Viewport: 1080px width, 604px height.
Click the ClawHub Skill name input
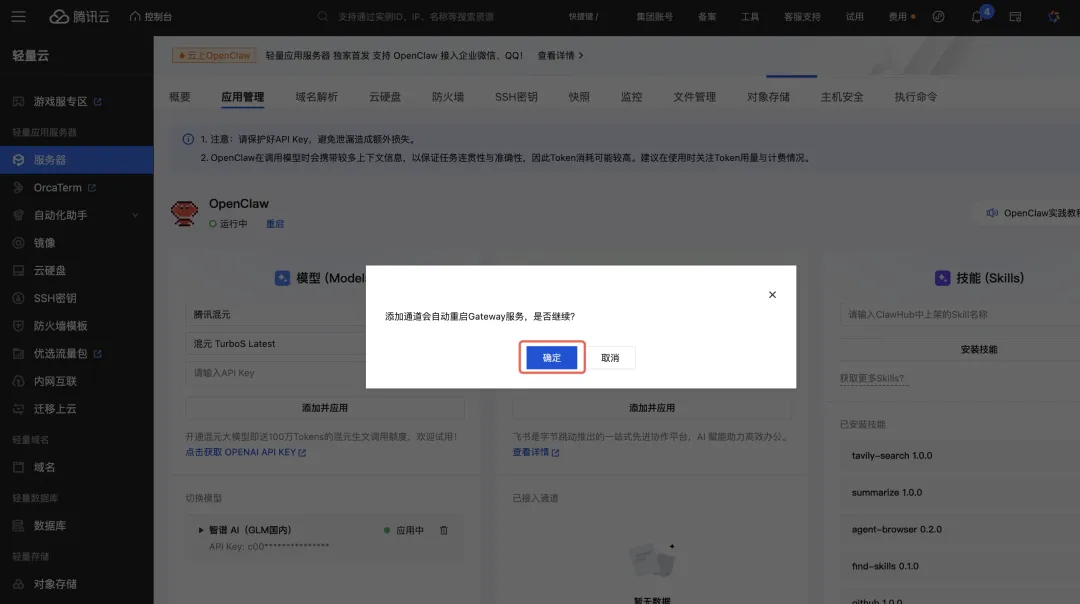pos(960,314)
